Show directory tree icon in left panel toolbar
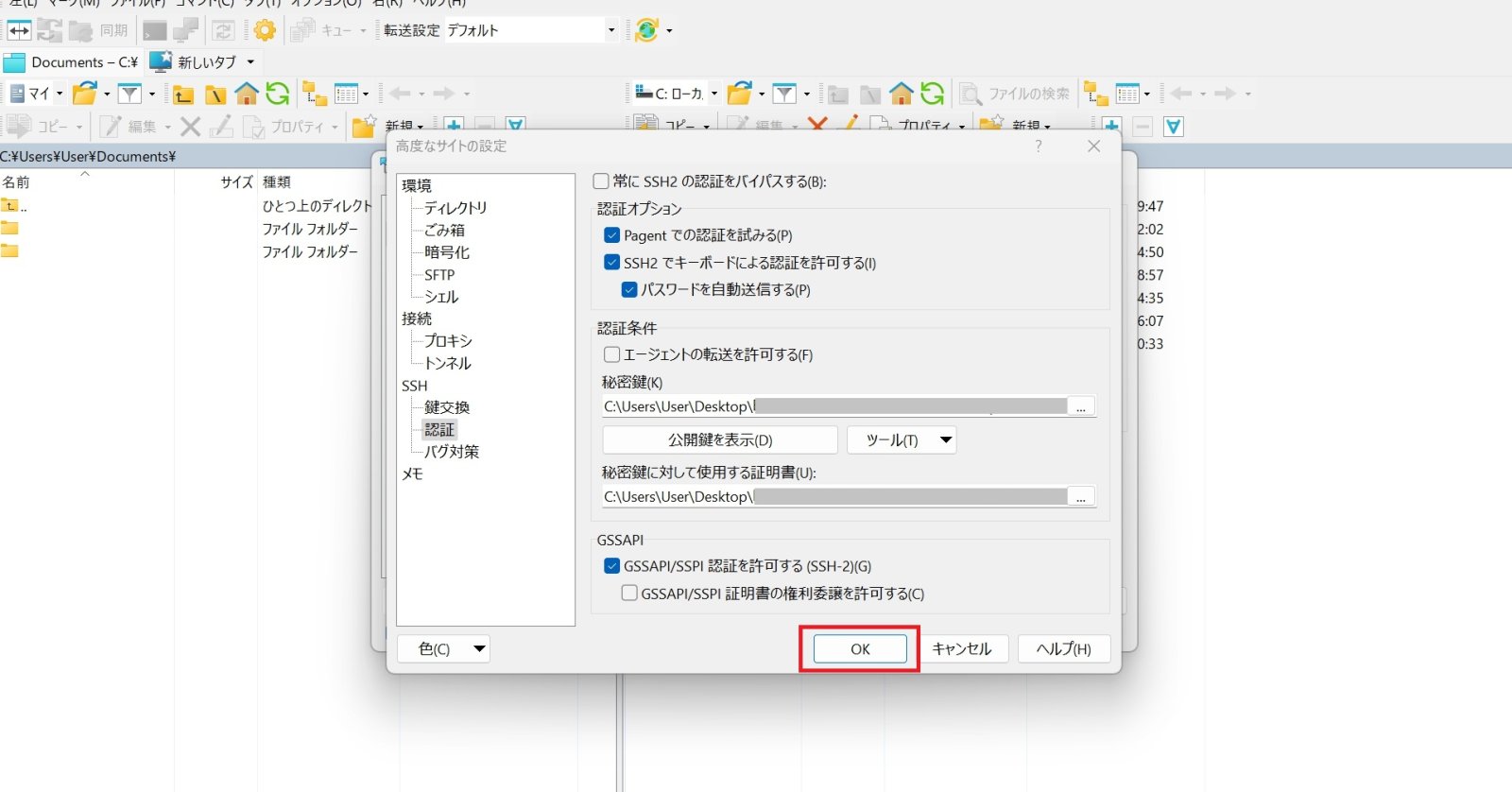Viewport: 1512px width, 792px height. (x=315, y=94)
